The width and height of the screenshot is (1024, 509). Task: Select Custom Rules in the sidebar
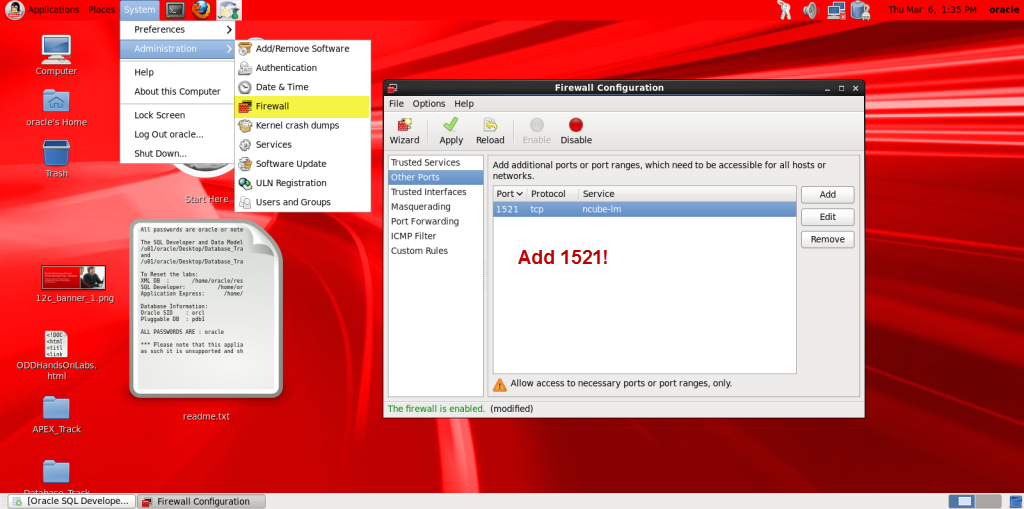click(436, 250)
